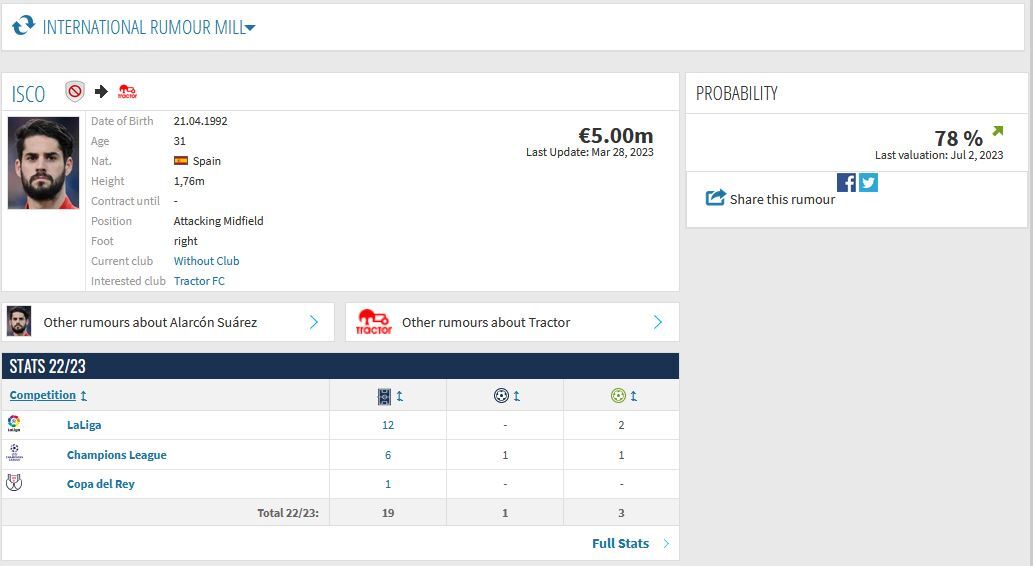Open the Copa del Rey competition link
Screen dimensions: 1033x566
tap(101, 484)
